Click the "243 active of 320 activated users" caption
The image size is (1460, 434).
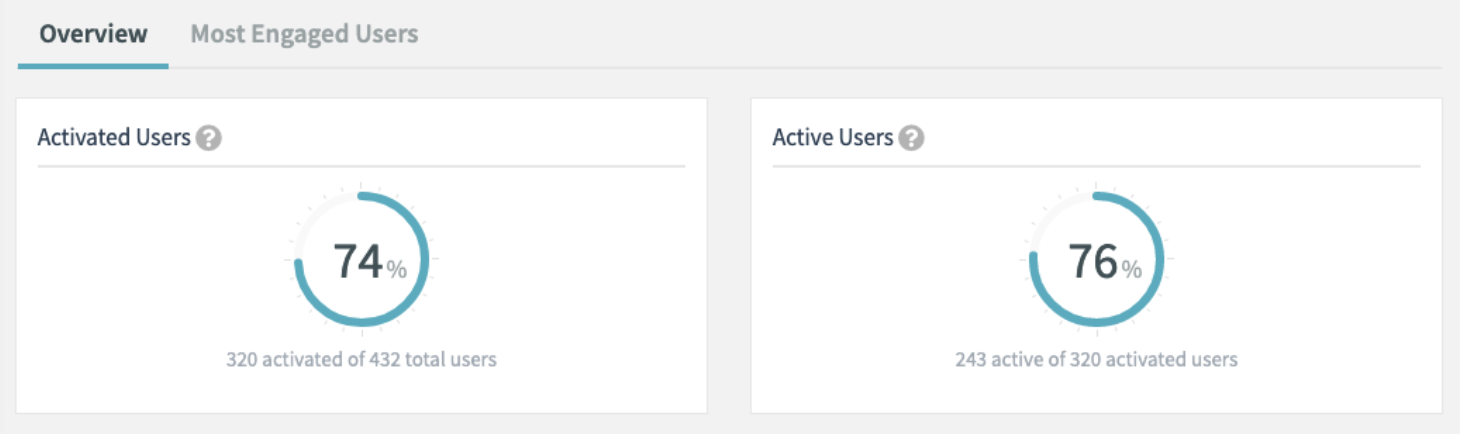point(1096,359)
